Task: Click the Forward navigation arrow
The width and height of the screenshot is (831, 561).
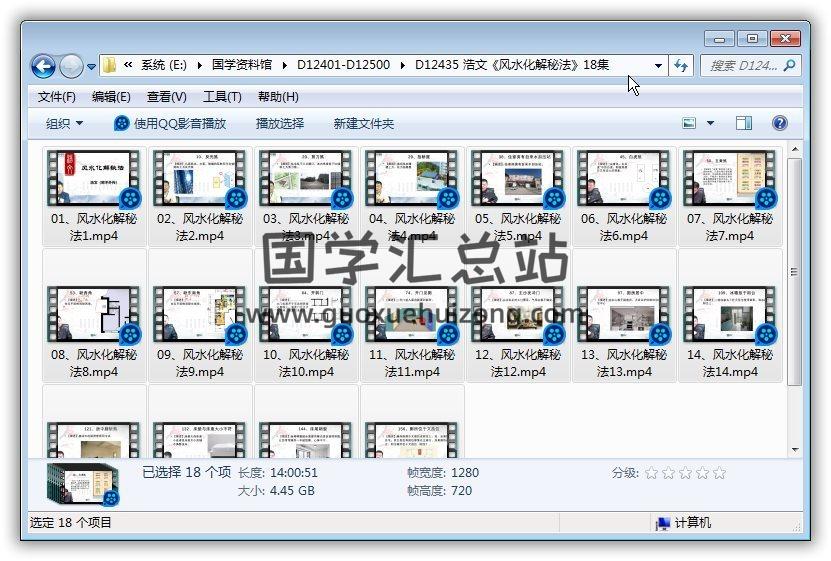Action: point(71,67)
